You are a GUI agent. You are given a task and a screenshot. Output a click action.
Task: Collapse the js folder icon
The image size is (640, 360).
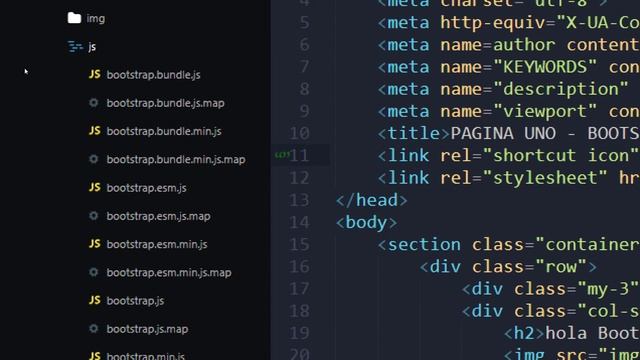(x=75, y=47)
